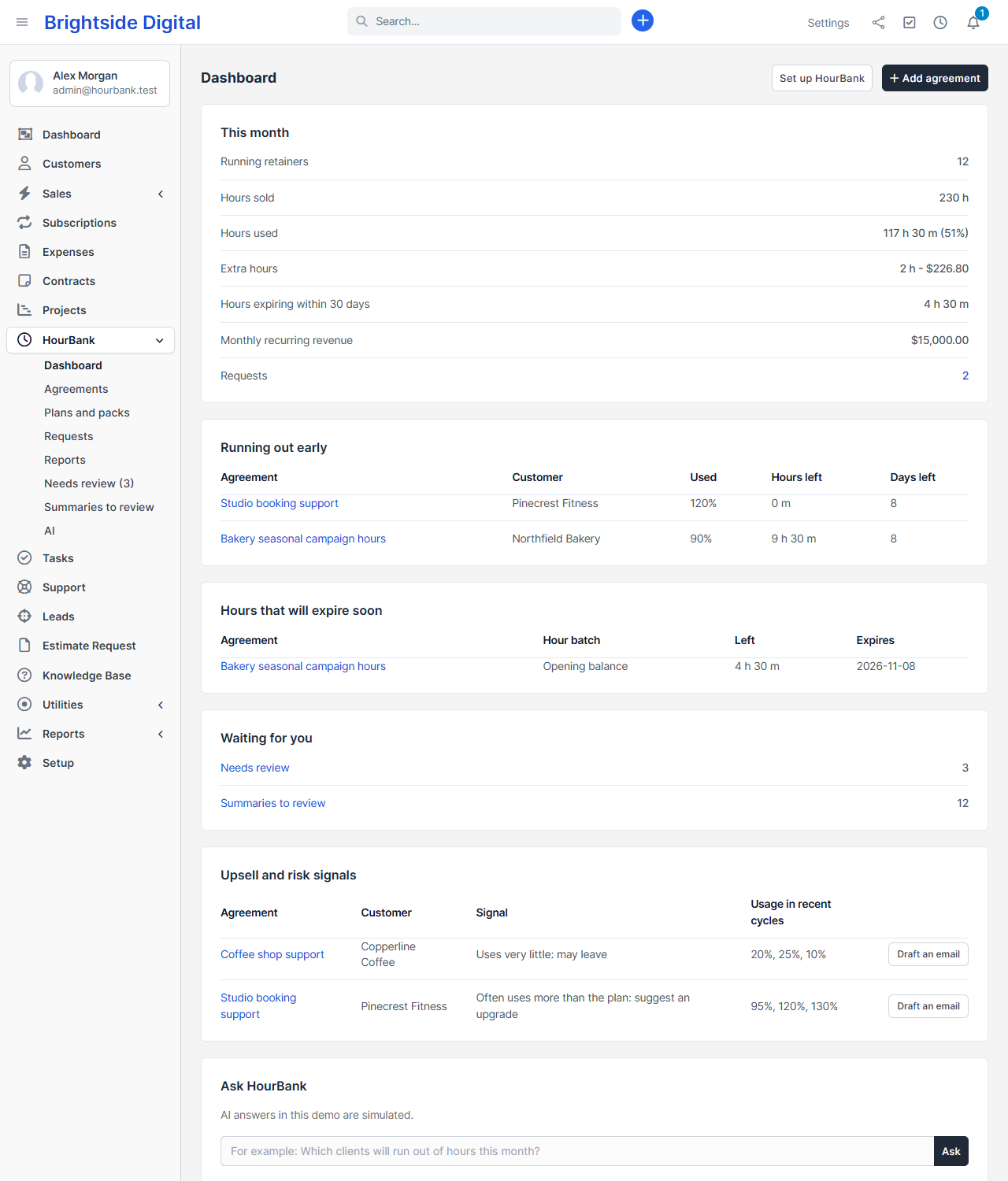Open Bakery seasonal campaign hours in expiring hours
Viewport: 1008px width, 1181px height.
click(x=303, y=666)
